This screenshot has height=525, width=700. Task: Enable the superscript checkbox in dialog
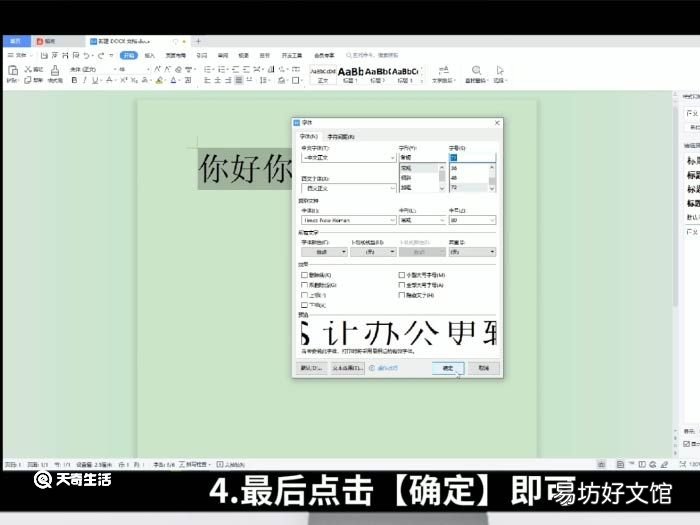click(x=304, y=295)
